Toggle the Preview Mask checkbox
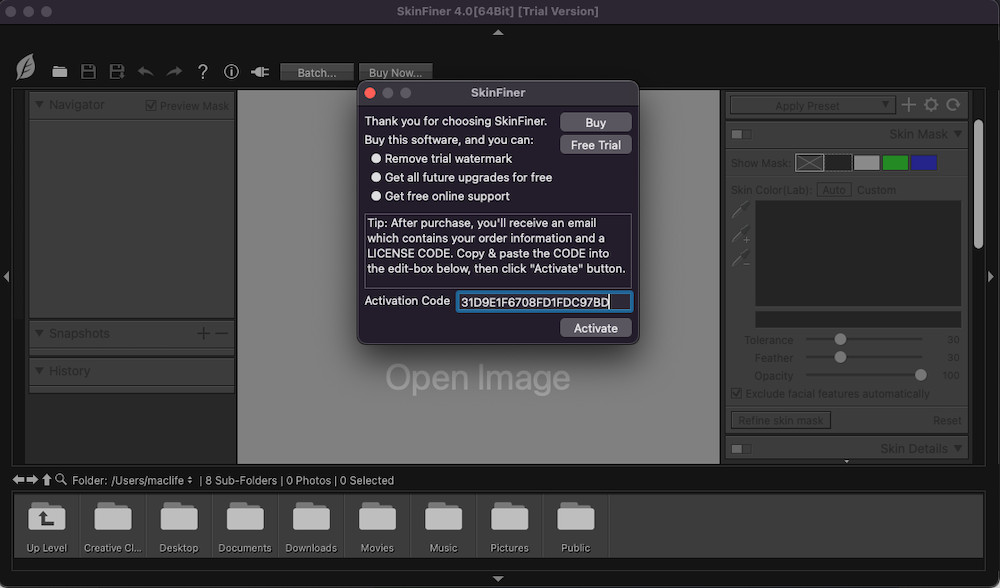The width and height of the screenshot is (1000, 588). tap(151, 105)
